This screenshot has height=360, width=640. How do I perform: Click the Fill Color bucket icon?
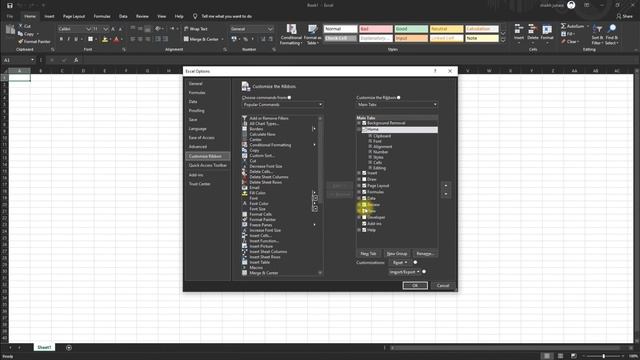point(105,39)
